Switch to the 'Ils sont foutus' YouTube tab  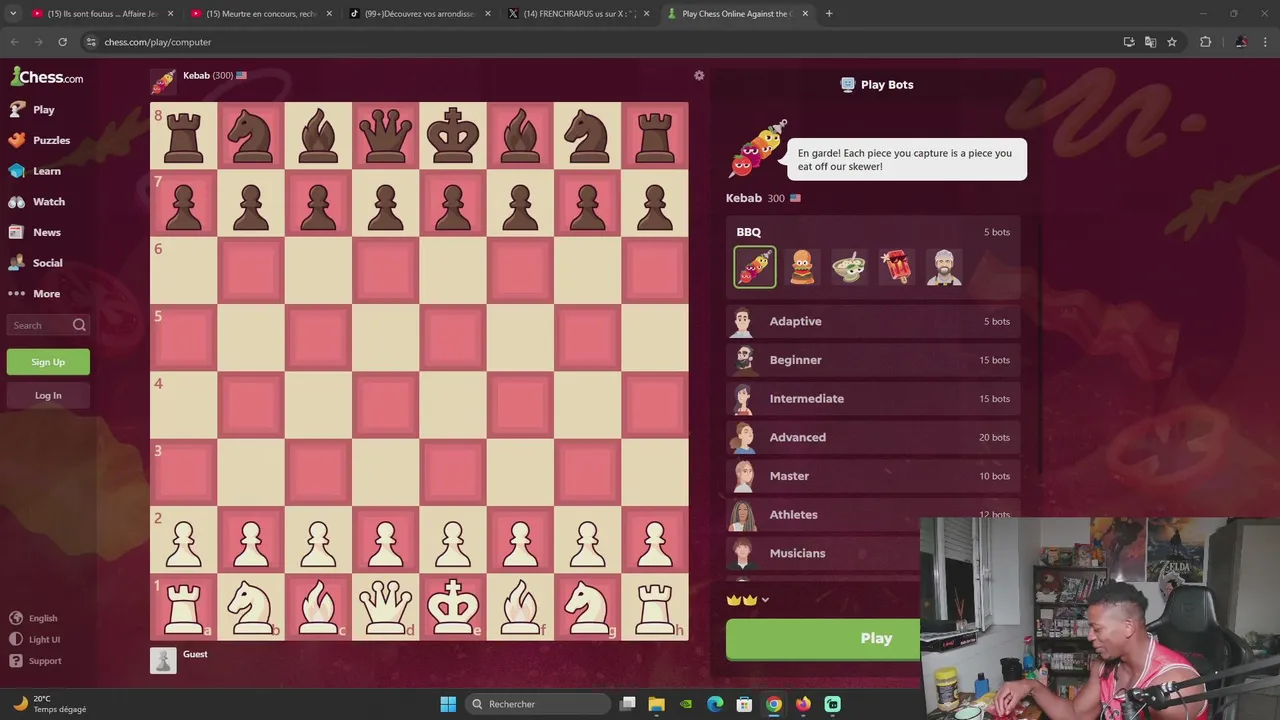pos(102,14)
